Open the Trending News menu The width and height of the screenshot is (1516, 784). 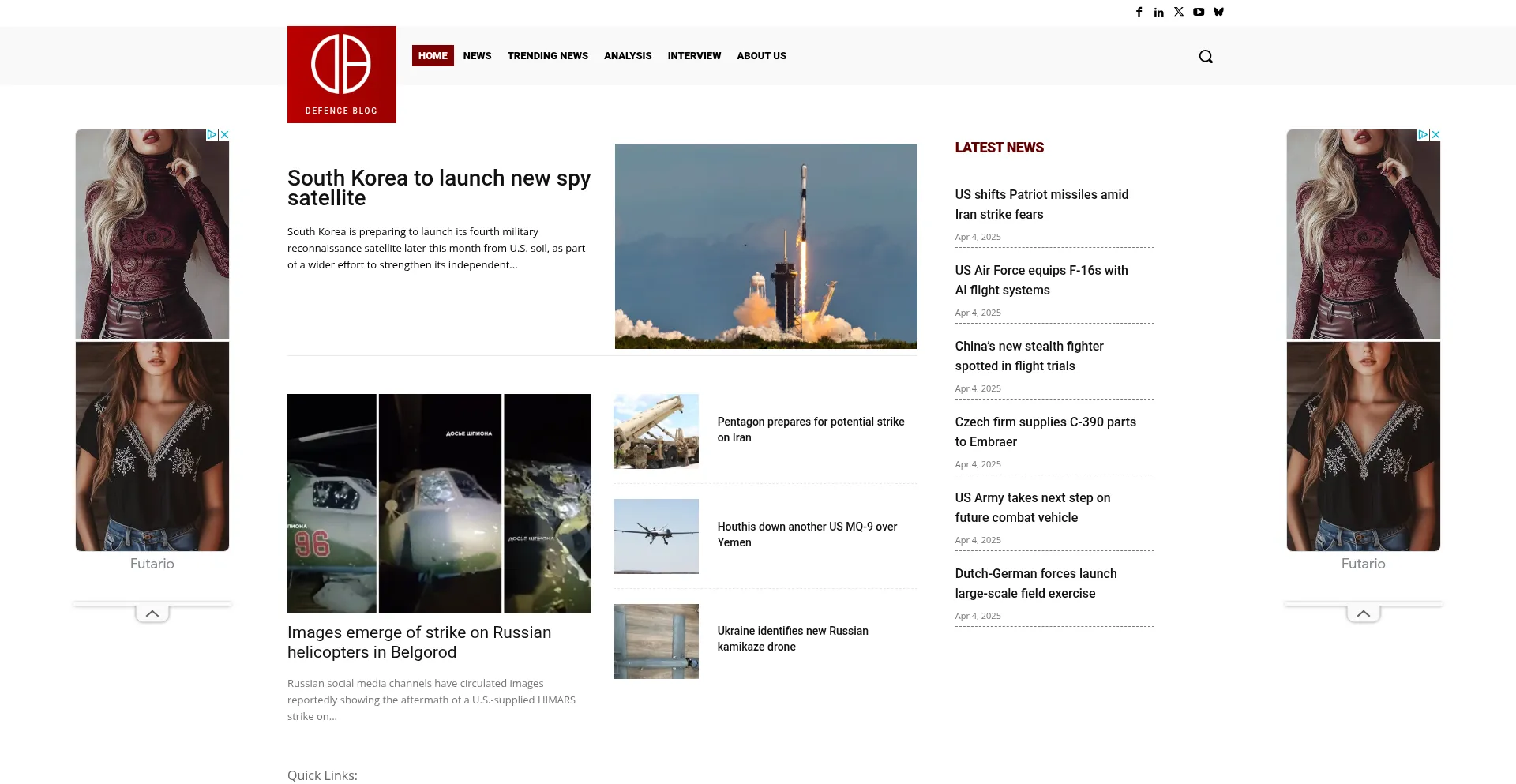click(x=547, y=56)
